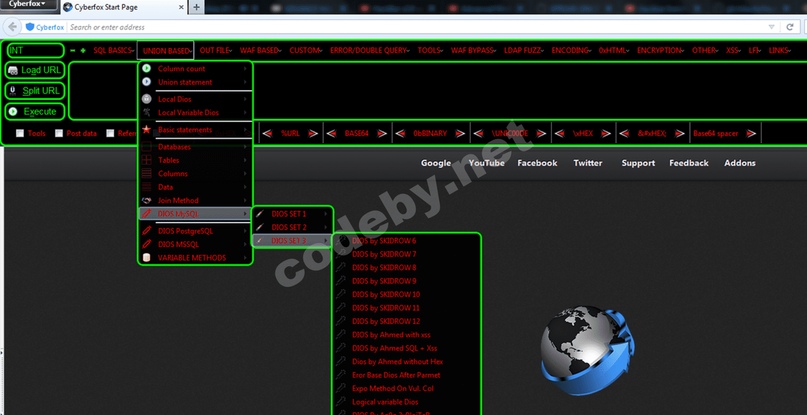Viewport: 807px width, 415px height.
Task: Click the browser back arrow button
Action: pos(11,27)
